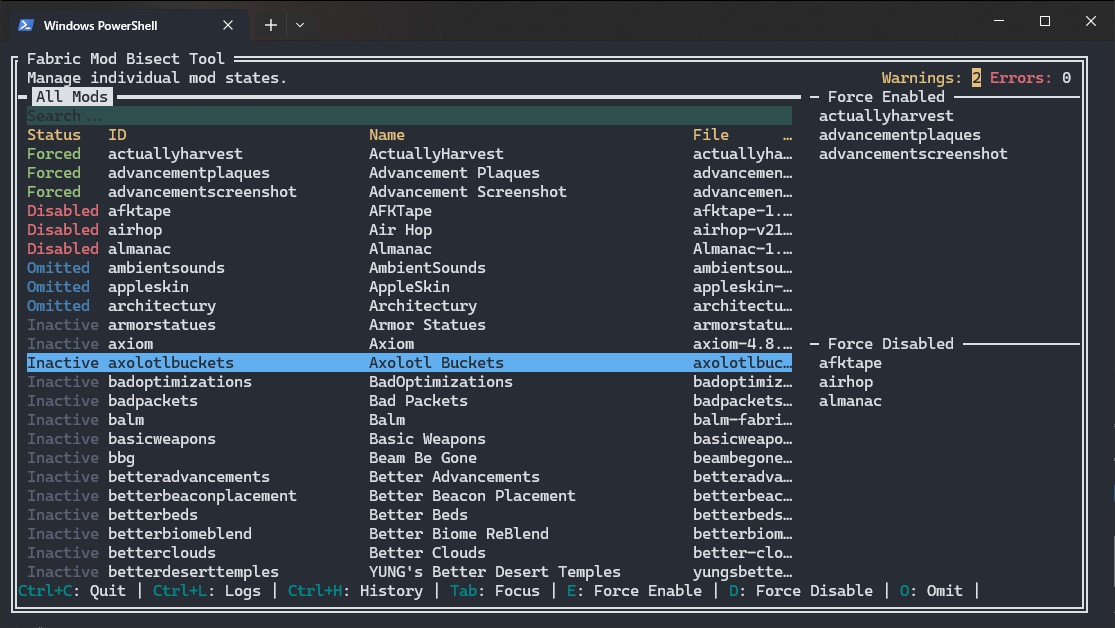Click the Force Disabled panel header

pyautogui.click(x=890, y=344)
